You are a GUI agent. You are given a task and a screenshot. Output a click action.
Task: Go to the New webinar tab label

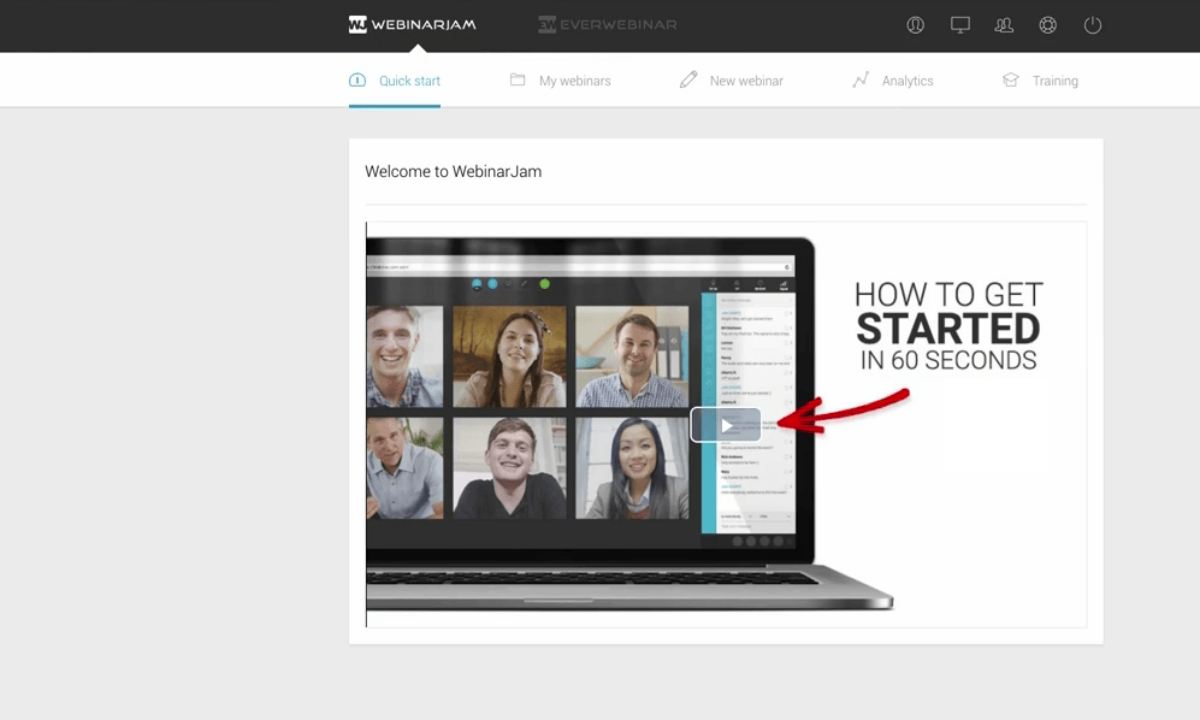pyautogui.click(x=746, y=81)
